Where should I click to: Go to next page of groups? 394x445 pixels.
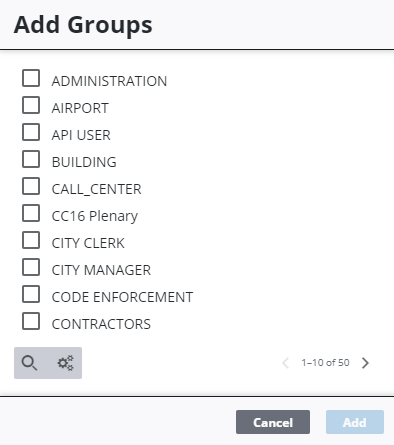coord(365,363)
